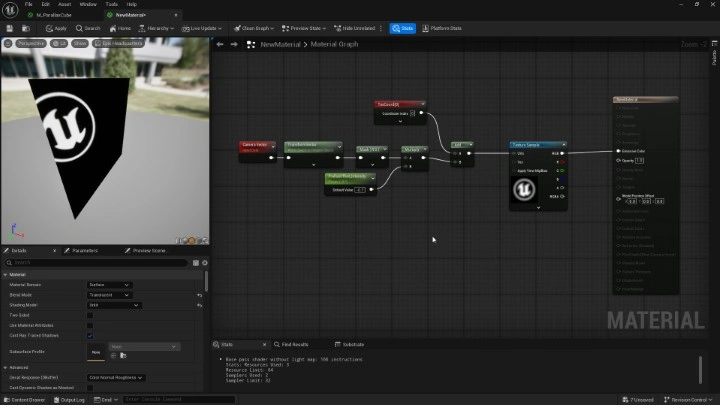Toggle the Two Sided checkbox
This screenshot has width=720, height=405.
click(90, 315)
